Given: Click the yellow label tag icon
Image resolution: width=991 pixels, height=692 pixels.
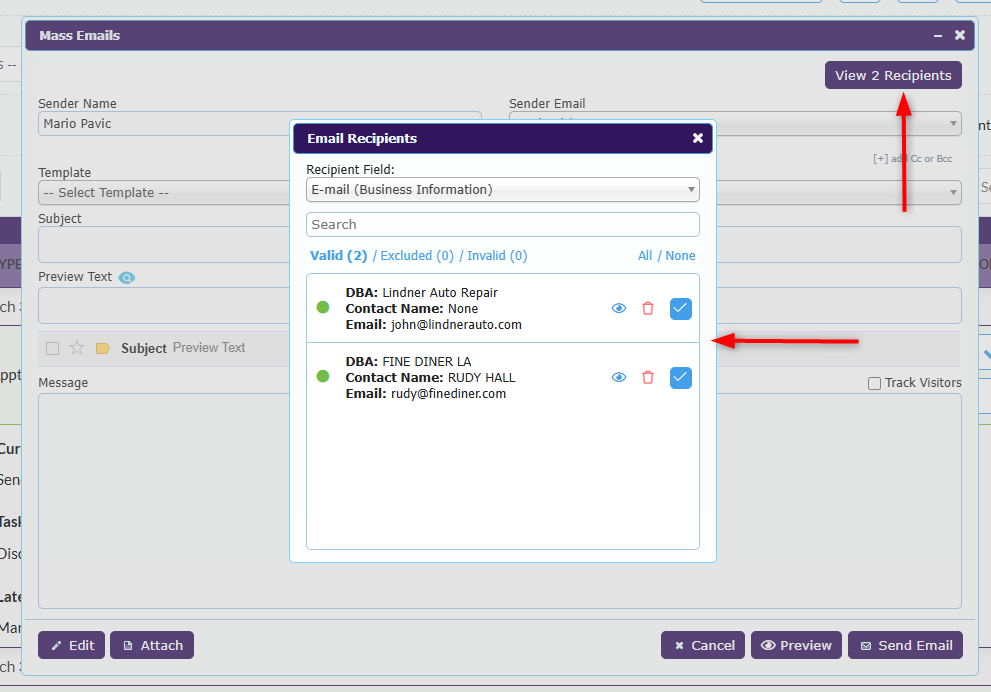Looking at the screenshot, I should 102,348.
